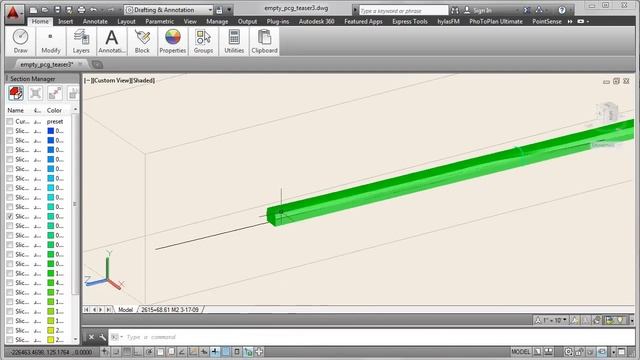Click the ViewCube in the viewport

click(608, 111)
